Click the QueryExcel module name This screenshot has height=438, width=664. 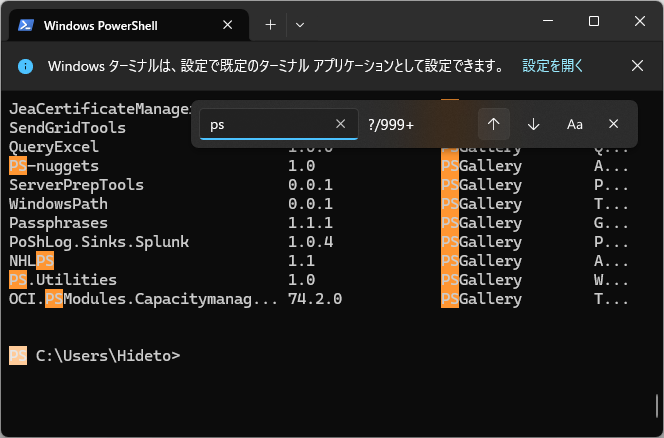54,147
